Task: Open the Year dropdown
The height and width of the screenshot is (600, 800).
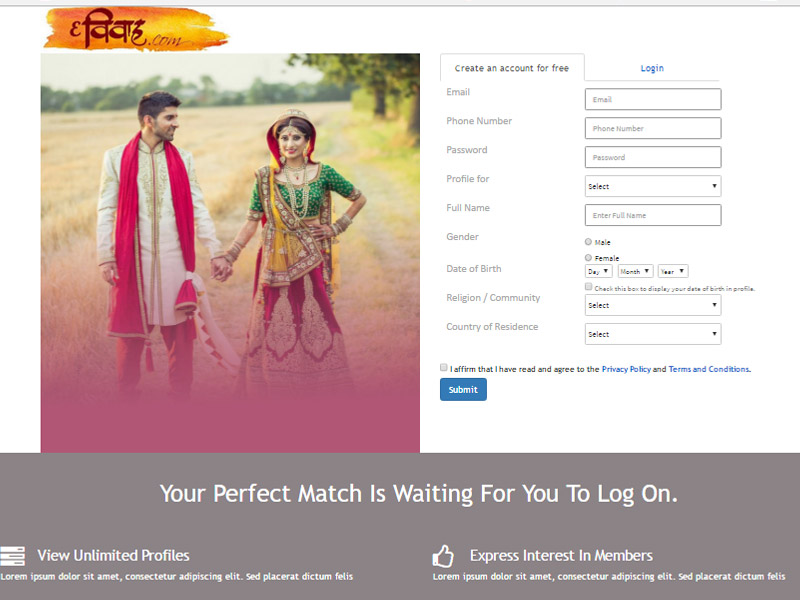Action: pyautogui.click(x=672, y=271)
